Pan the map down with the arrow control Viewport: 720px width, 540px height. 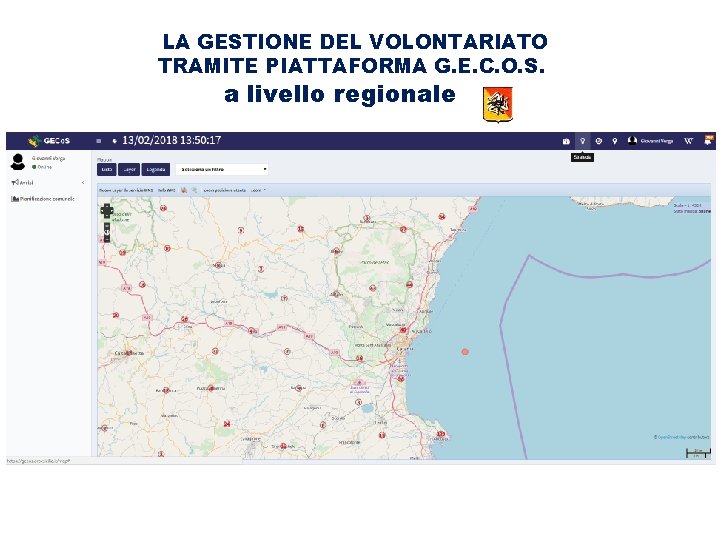pyautogui.click(x=107, y=216)
